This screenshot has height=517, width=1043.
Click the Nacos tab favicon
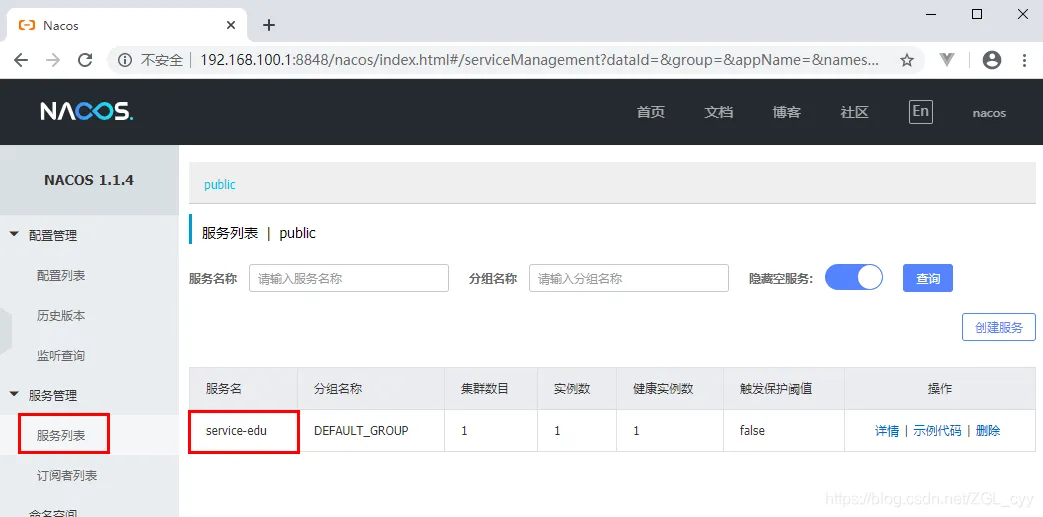point(27,25)
